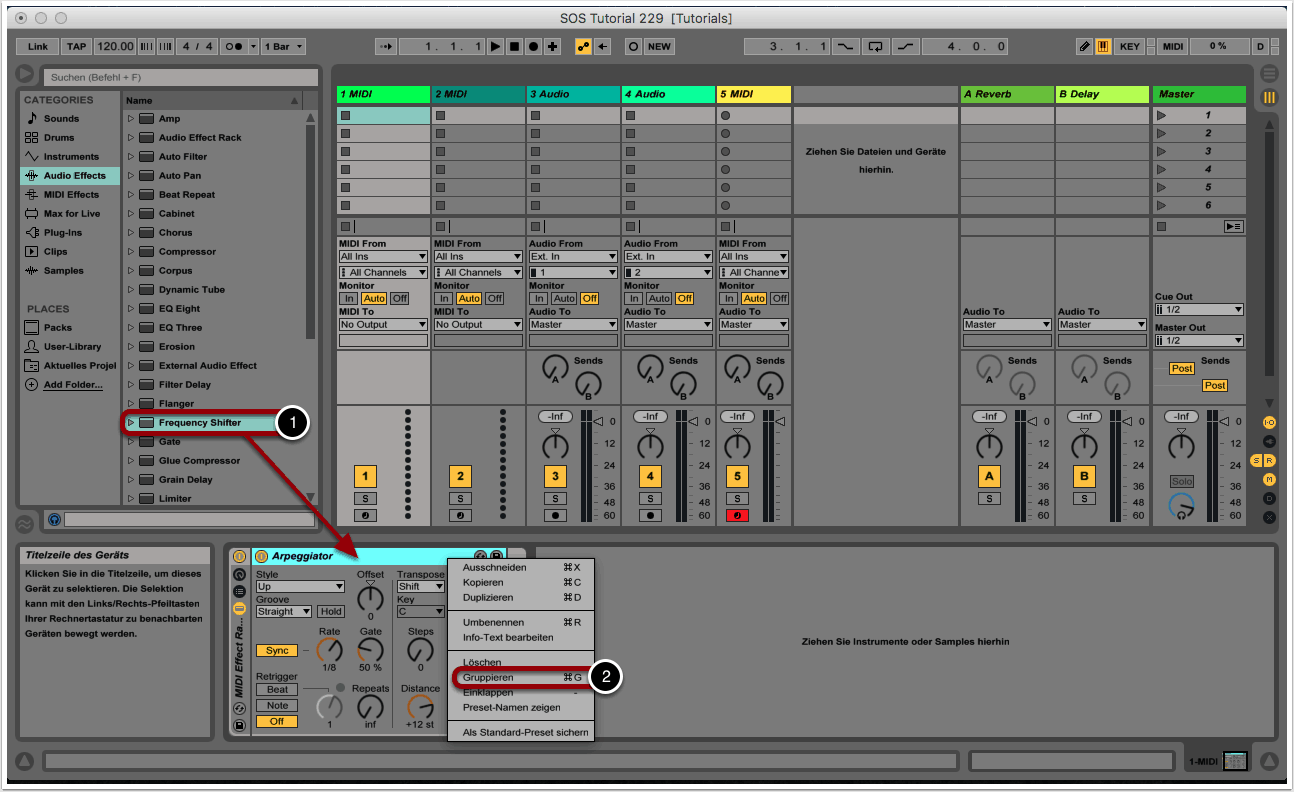Adjust the Arpeggiator Gate knob
This screenshot has height=792, width=1294.
371,650
